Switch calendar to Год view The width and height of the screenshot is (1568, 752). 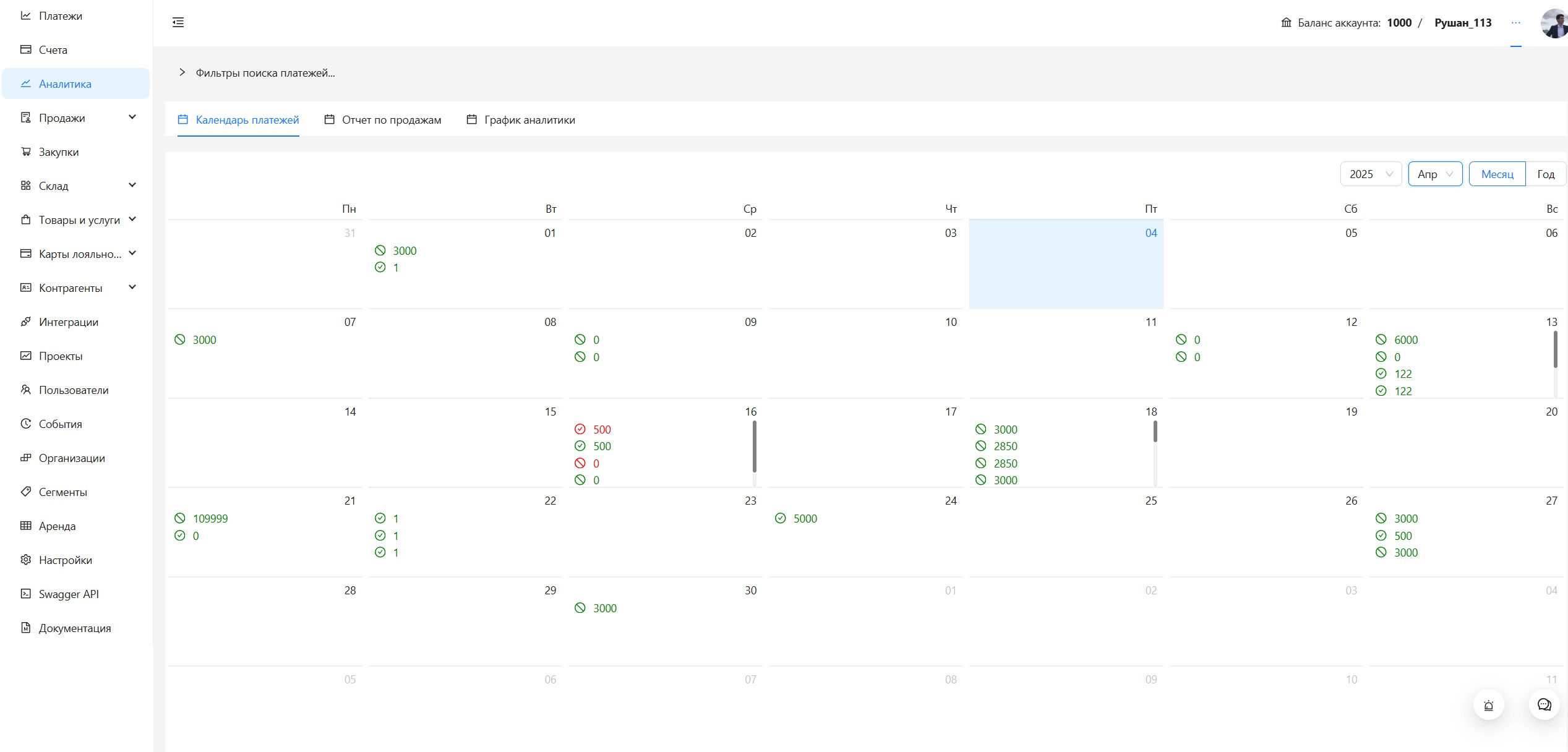click(x=1545, y=174)
